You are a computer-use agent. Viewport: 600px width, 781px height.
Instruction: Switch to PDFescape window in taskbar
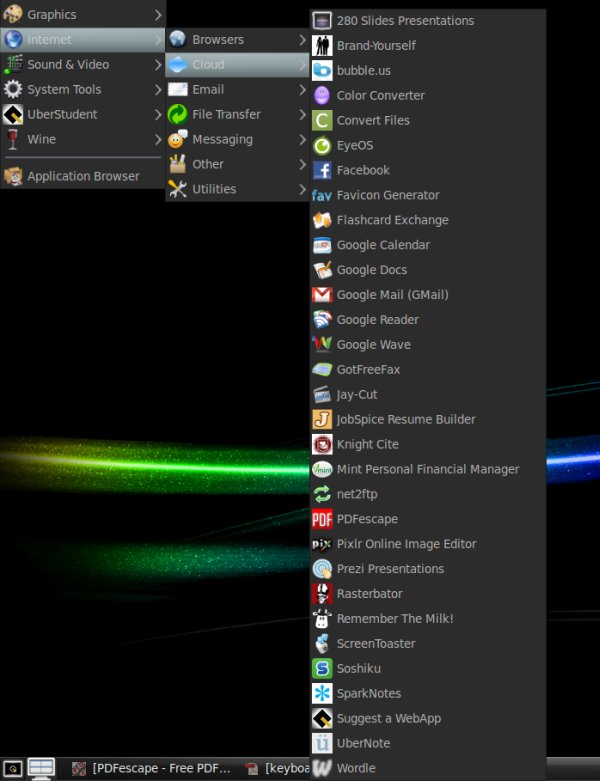(x=152, y=768)
